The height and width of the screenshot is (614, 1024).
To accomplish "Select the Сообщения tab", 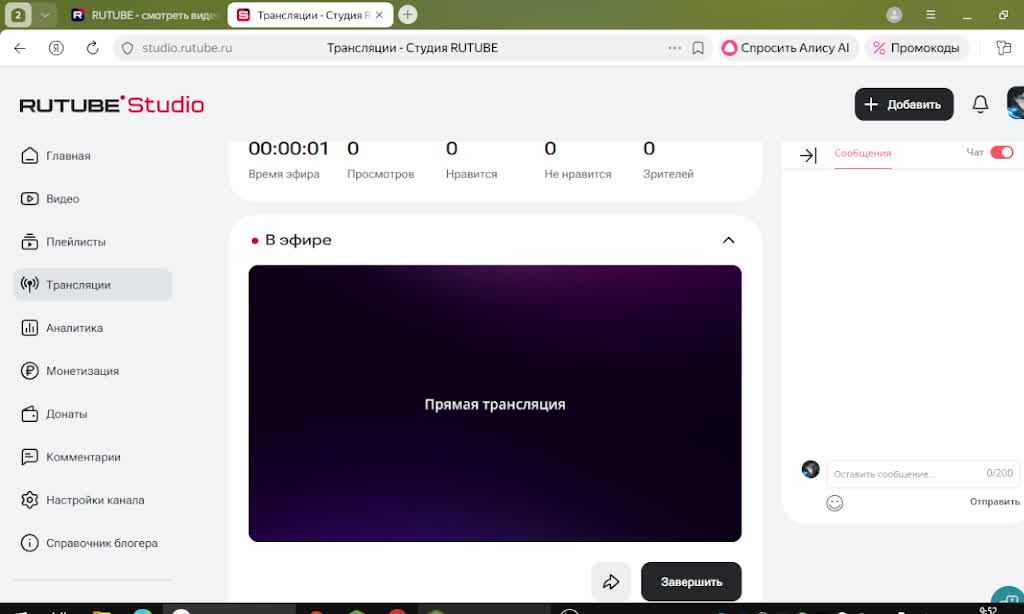I will 863,154.
